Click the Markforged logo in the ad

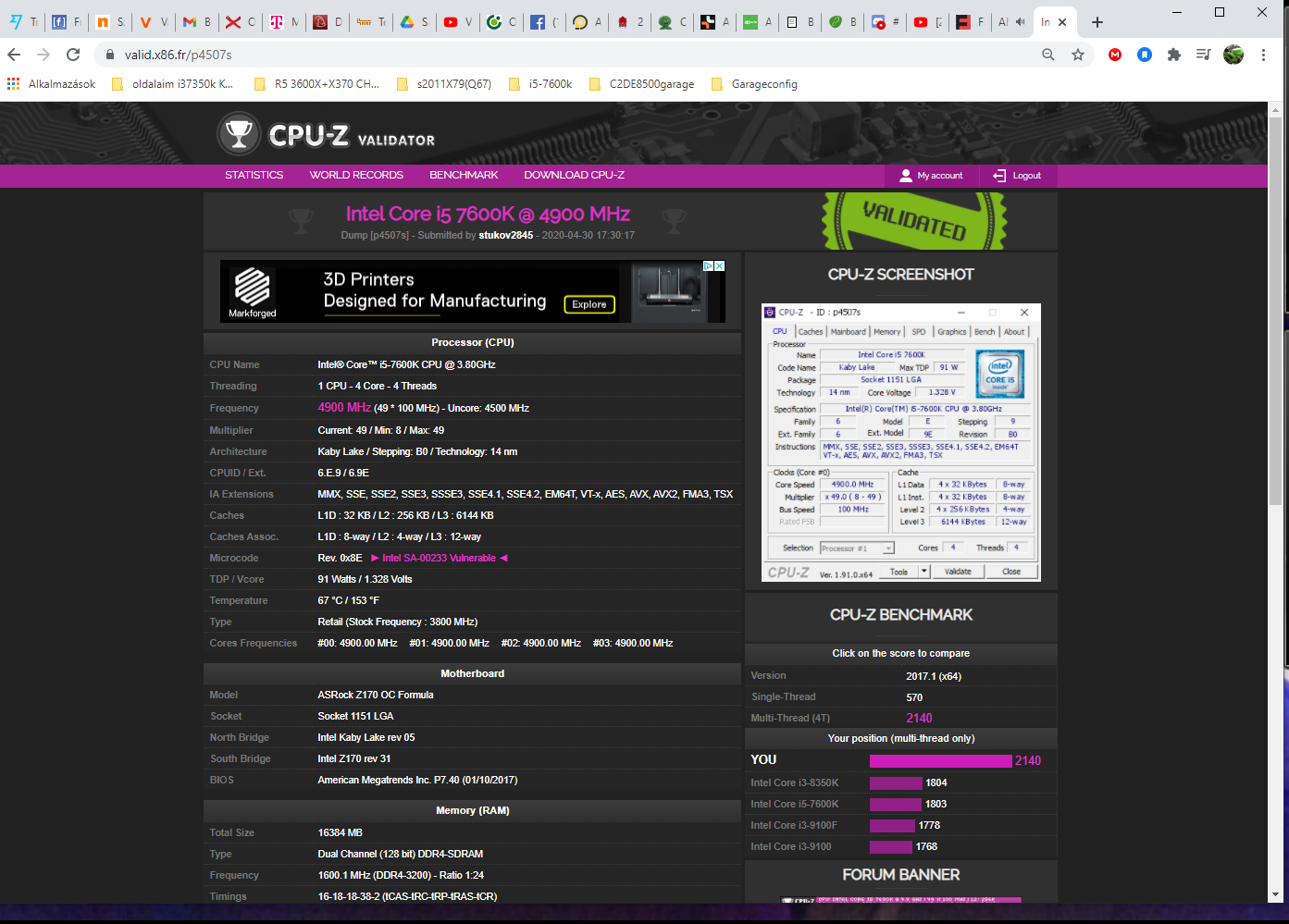[253, 292]
